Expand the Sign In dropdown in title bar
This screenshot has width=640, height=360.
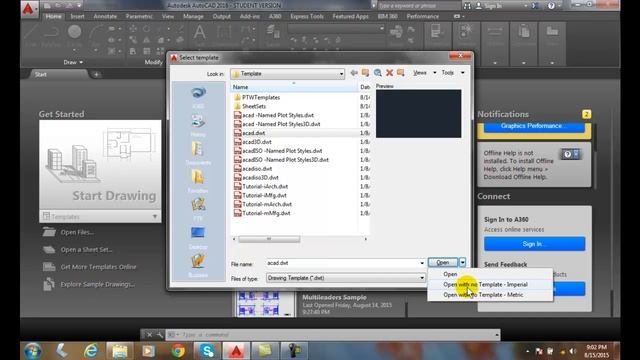click(525, 6)
